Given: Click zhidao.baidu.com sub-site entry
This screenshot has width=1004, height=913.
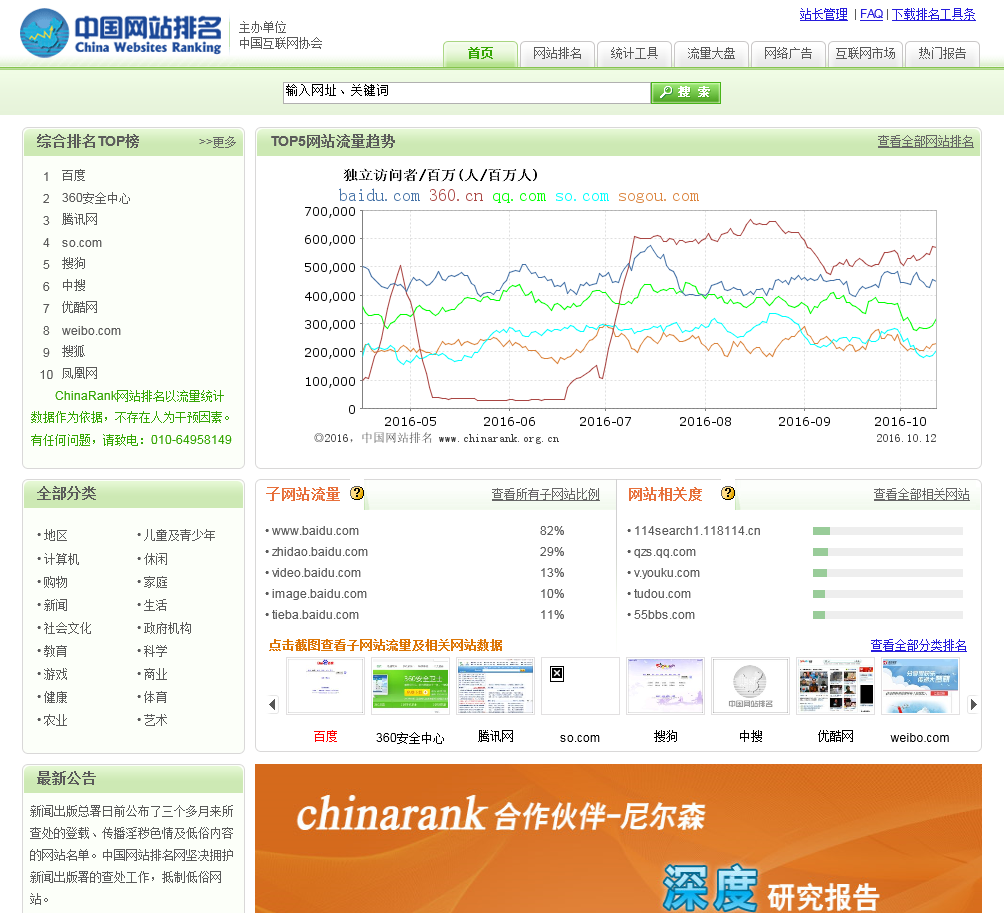Looking at the screenshot, I should click(x=320, y=552).
